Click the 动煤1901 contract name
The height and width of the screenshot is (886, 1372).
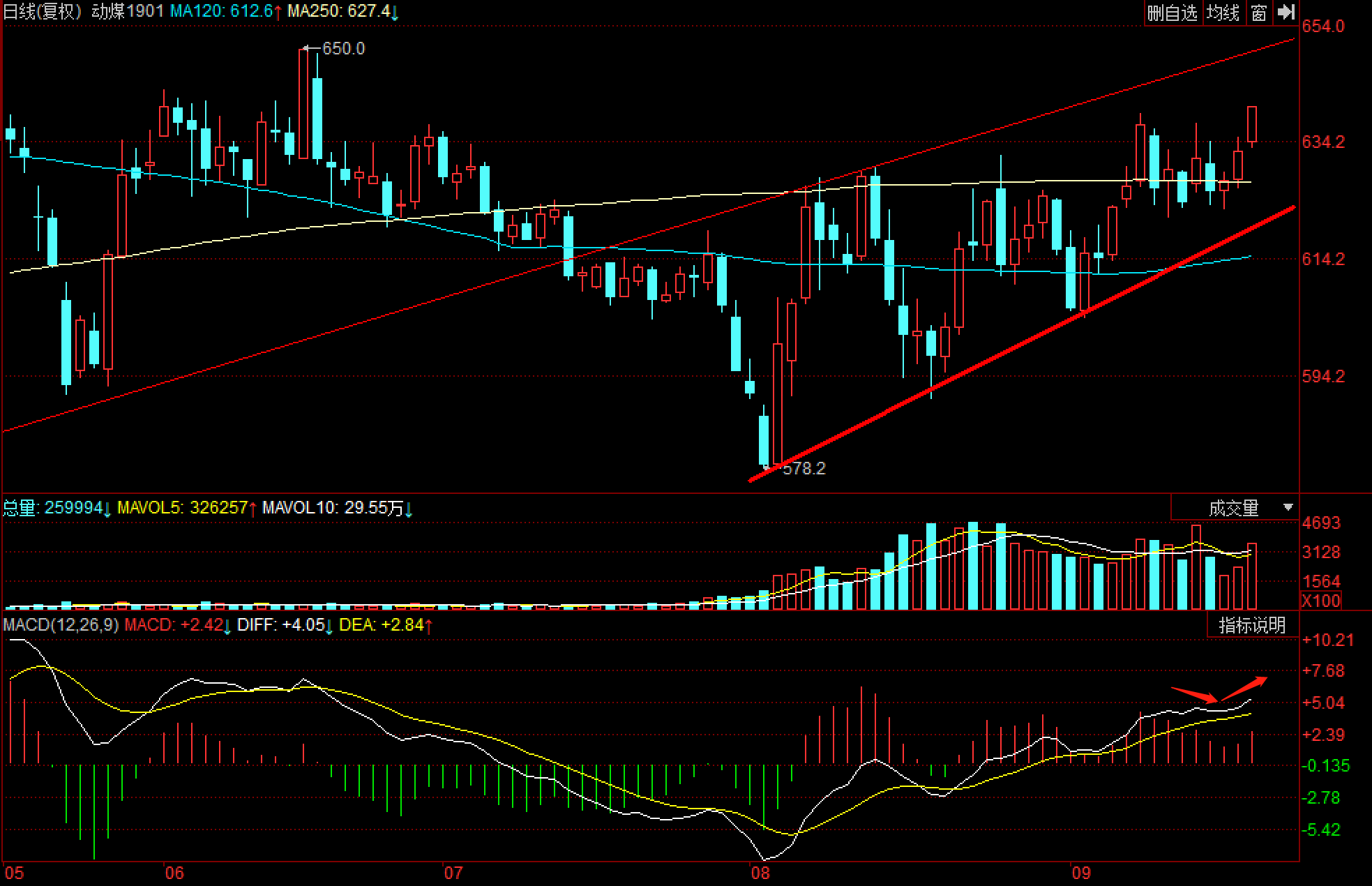point(128,12)
